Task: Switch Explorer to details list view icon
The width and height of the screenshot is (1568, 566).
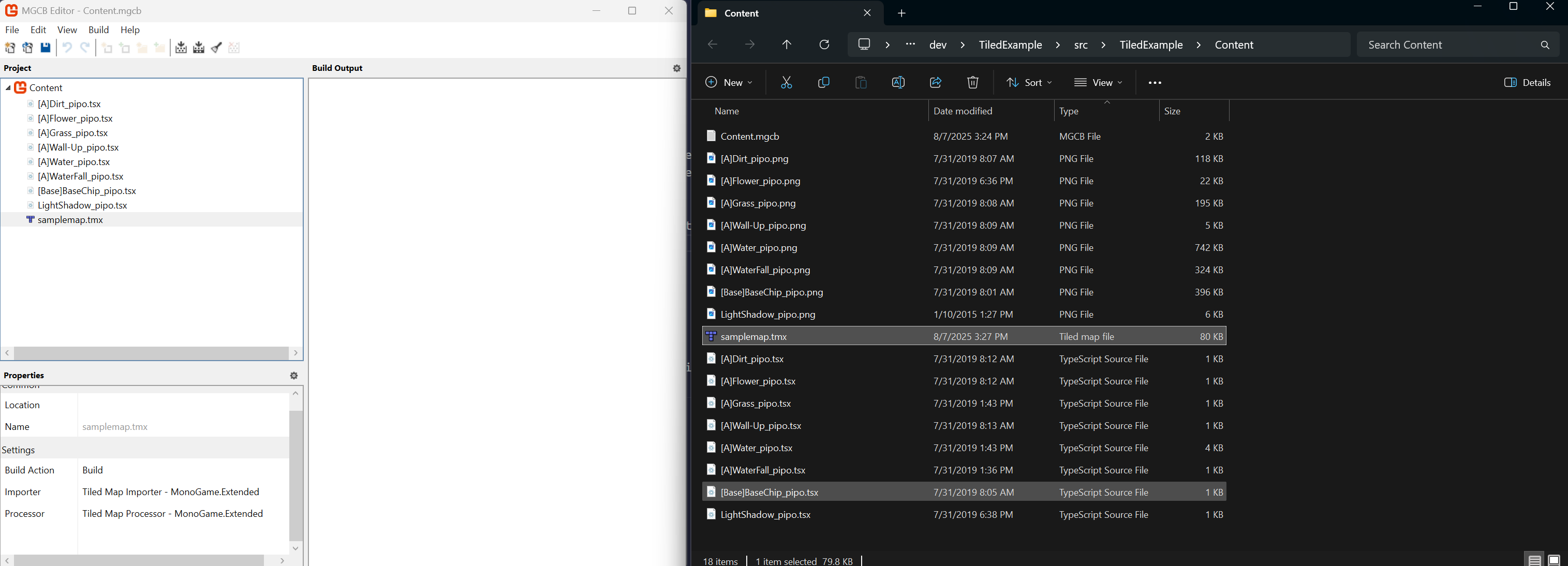Action: coord(1534,560)
